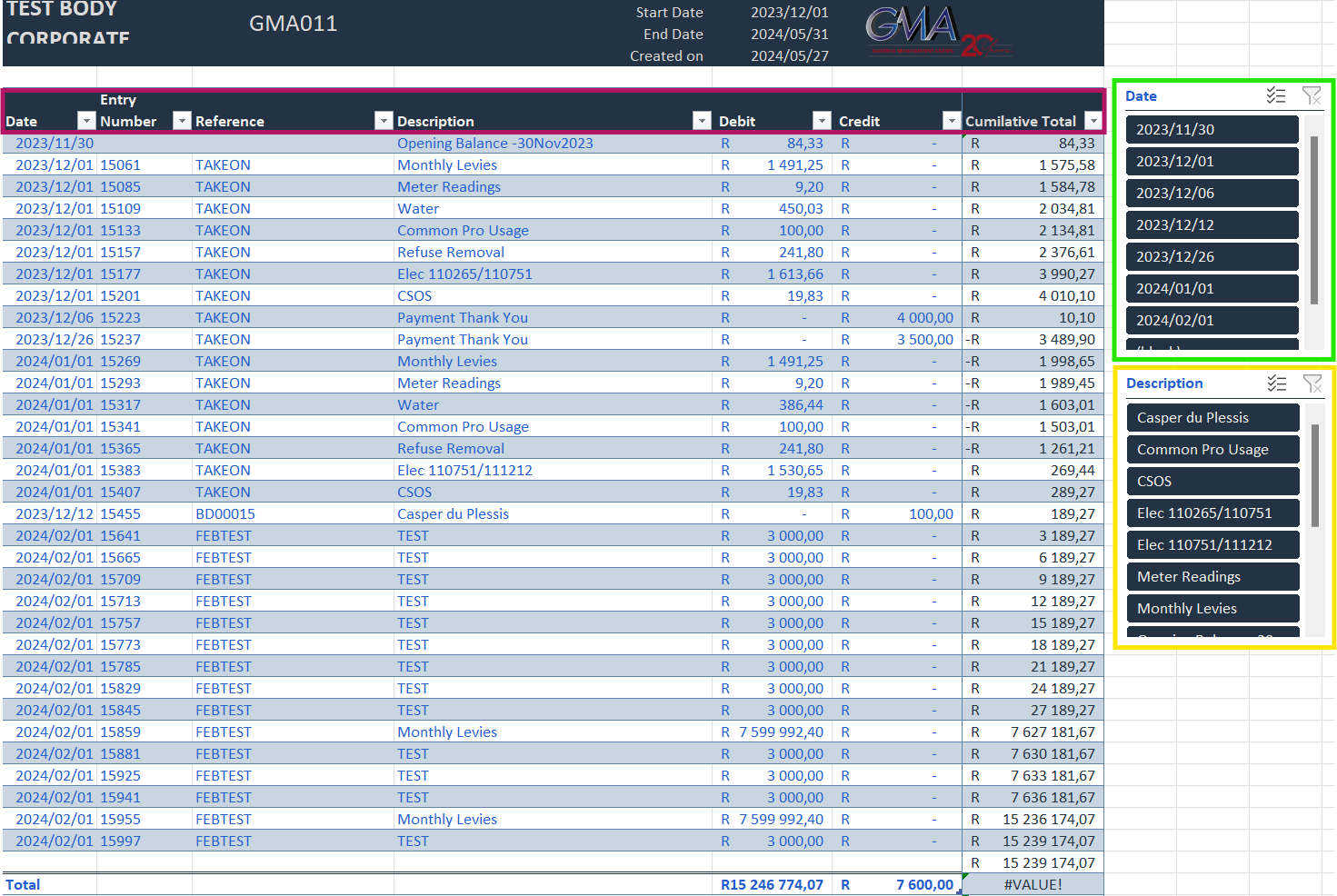
Task: Select cumulative total 7 627 181,67 cell
Action: click(1033, 732)
